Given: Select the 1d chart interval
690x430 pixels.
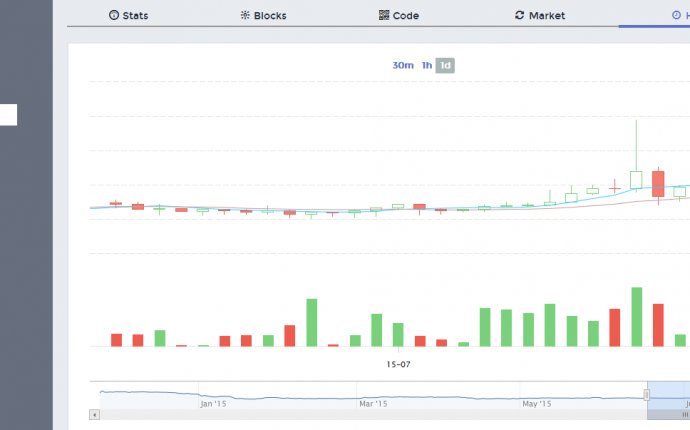Looking at the screenshot, I should [x=445, y=66].
